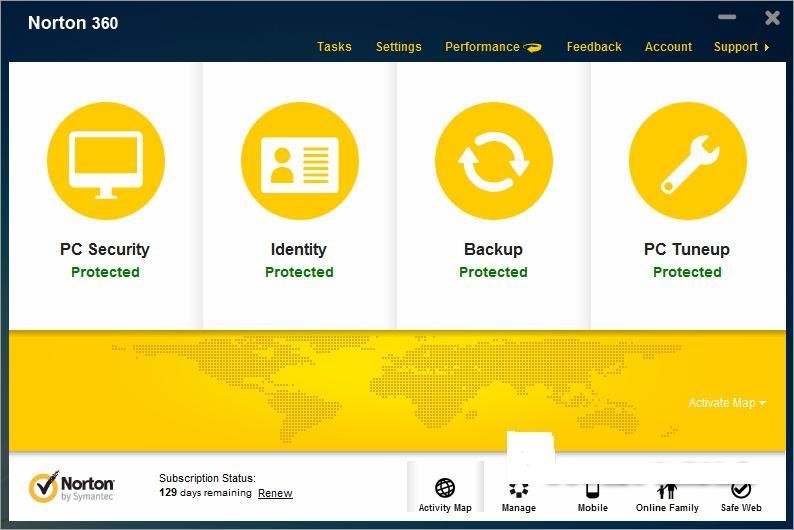The height and width of the screenshot is (530, 794).
Task: Expand the Support menu arrow
Action: pyautogui.click(x=767, y=47)
